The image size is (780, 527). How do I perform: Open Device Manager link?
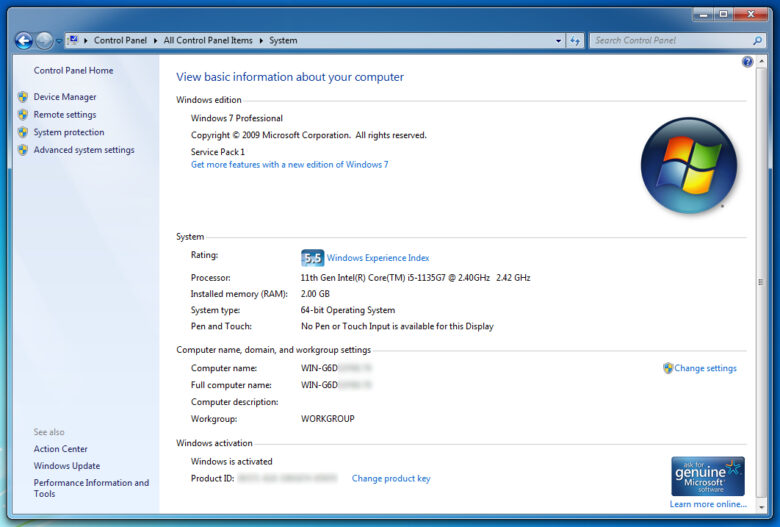point(65,97)
